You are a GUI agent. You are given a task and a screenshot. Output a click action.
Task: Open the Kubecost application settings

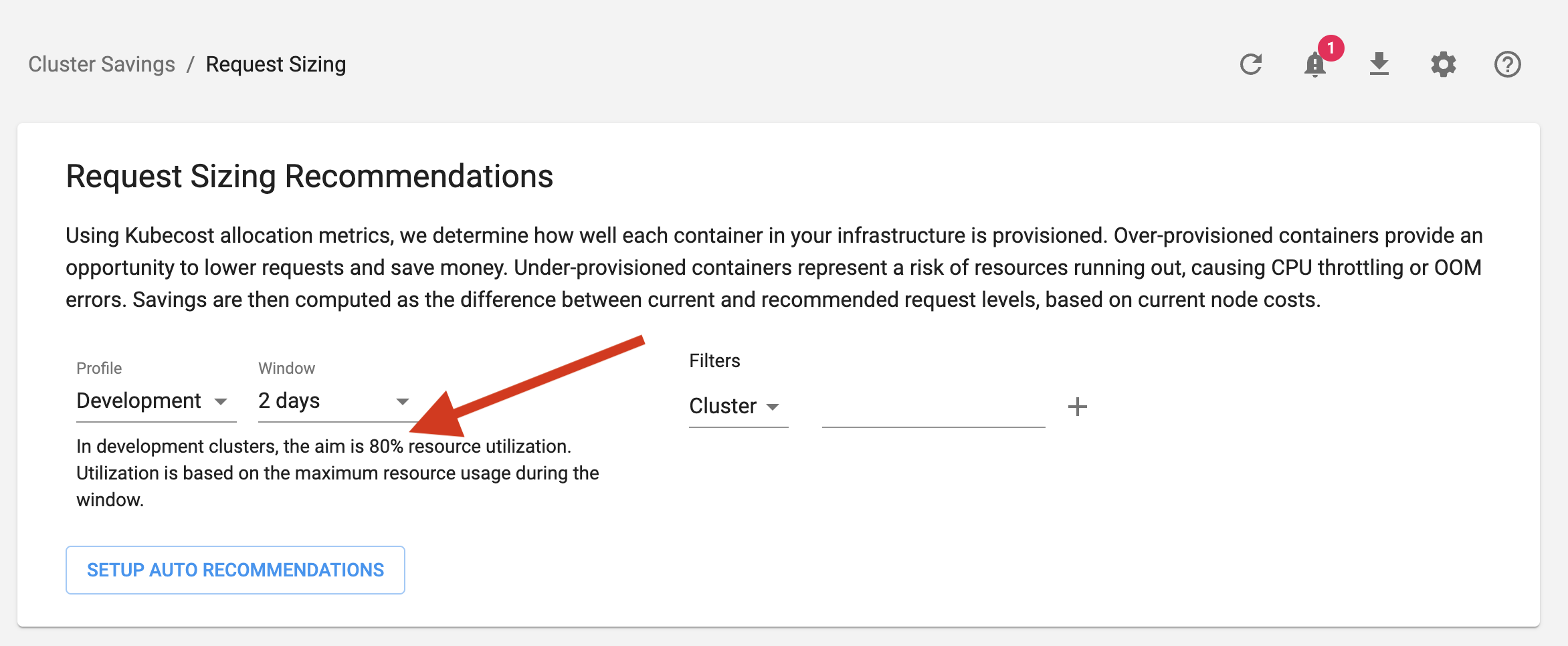1444,64
